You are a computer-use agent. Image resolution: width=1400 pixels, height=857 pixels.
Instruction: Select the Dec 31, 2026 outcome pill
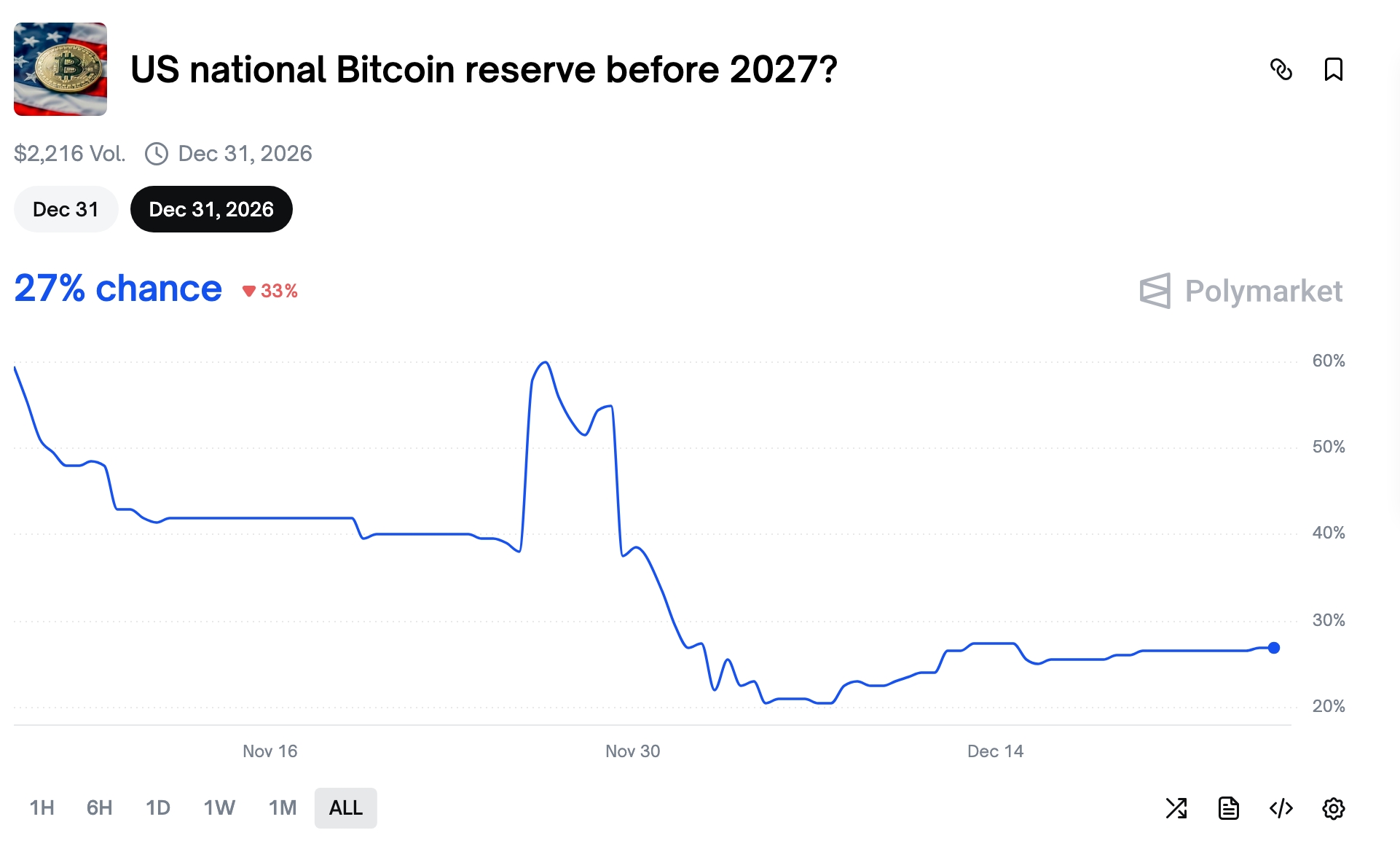tap(211, 209)
